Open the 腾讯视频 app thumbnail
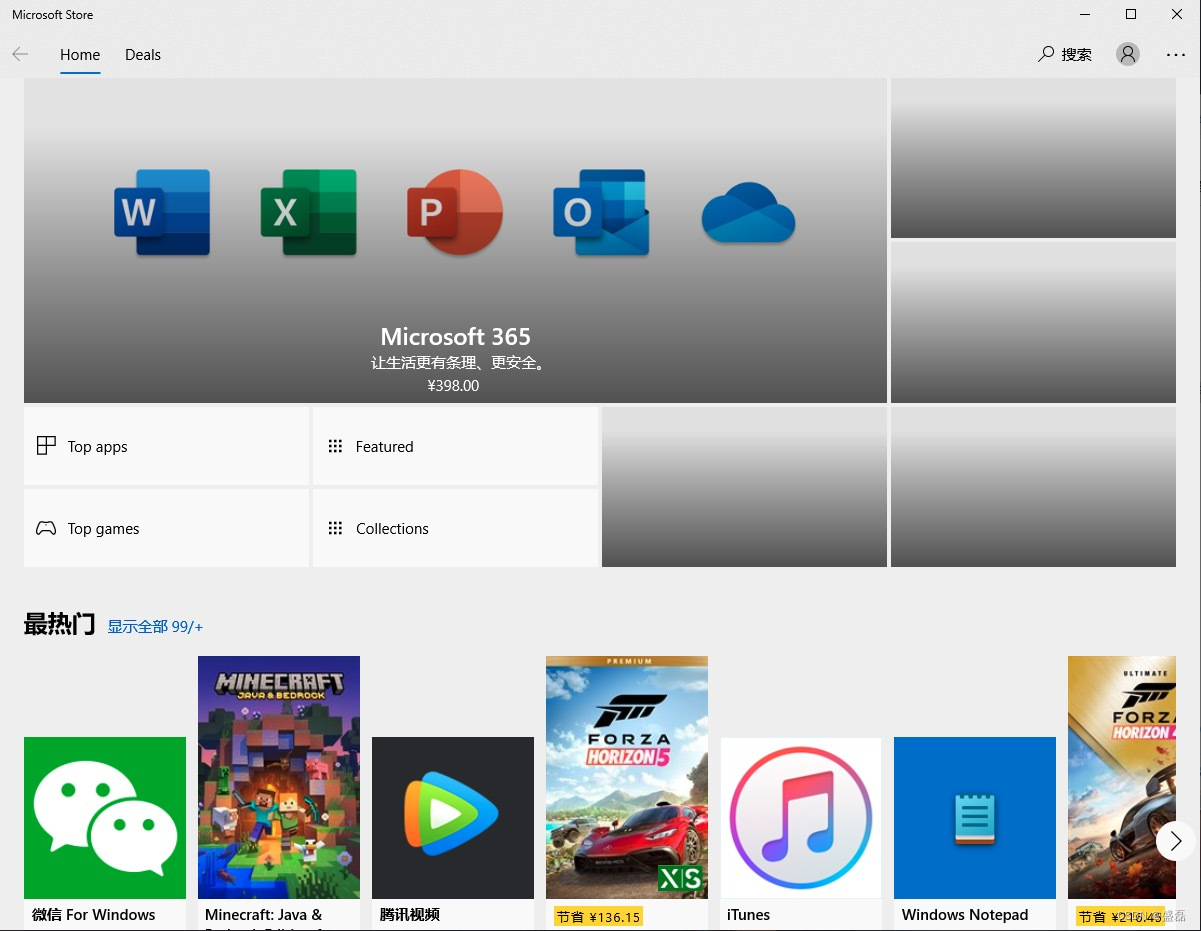The image size is (1201, 931). [453, 818]
